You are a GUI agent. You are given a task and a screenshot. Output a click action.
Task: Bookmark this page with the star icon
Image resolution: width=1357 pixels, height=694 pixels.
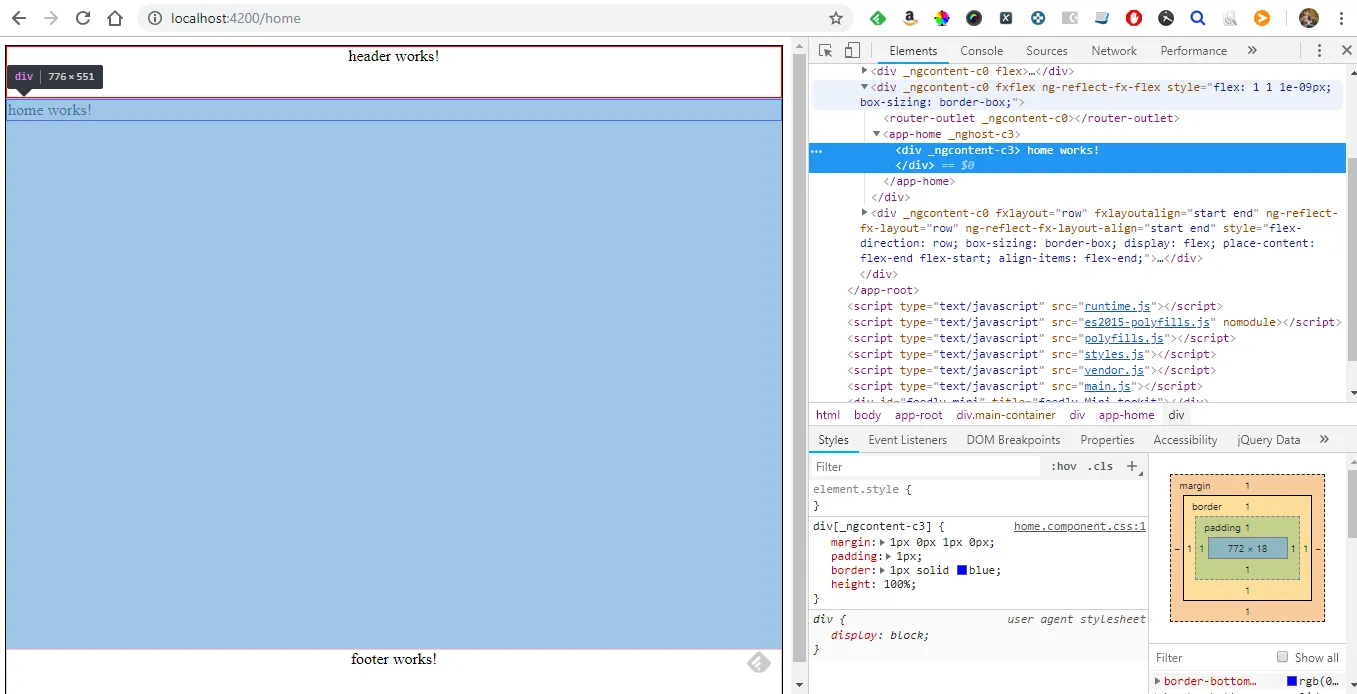pyautogui.click(x=836, y=18)
